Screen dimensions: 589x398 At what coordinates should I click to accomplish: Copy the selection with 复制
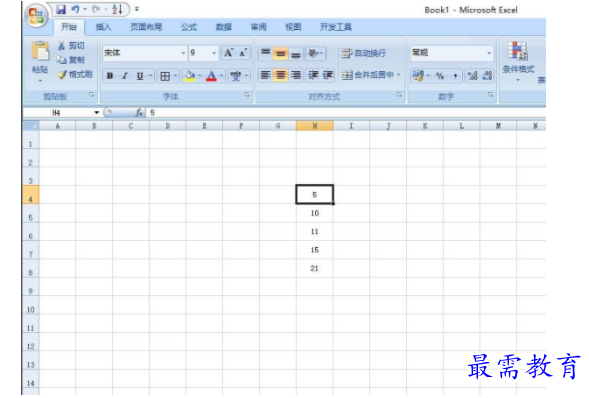coord(71,60)
